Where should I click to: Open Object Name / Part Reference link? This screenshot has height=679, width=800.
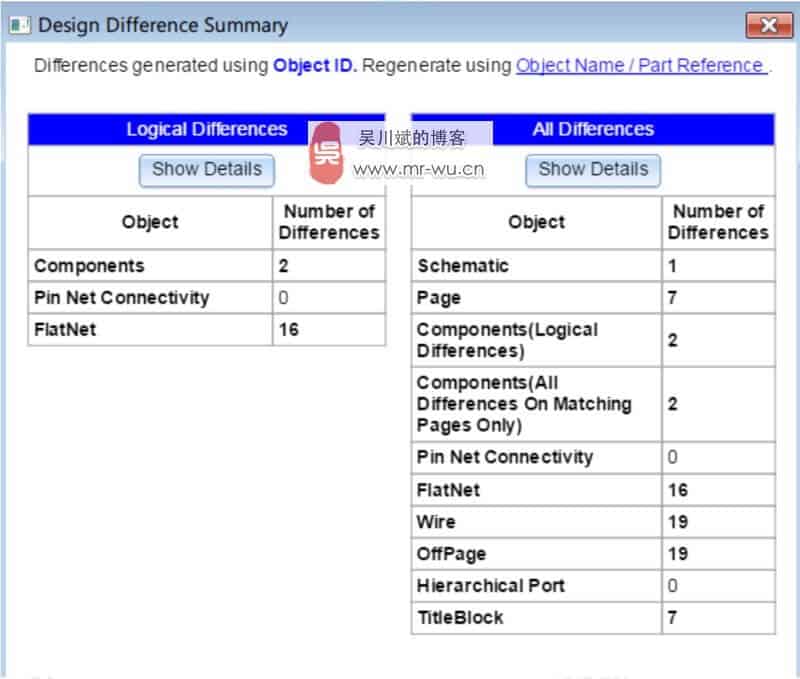641,66
